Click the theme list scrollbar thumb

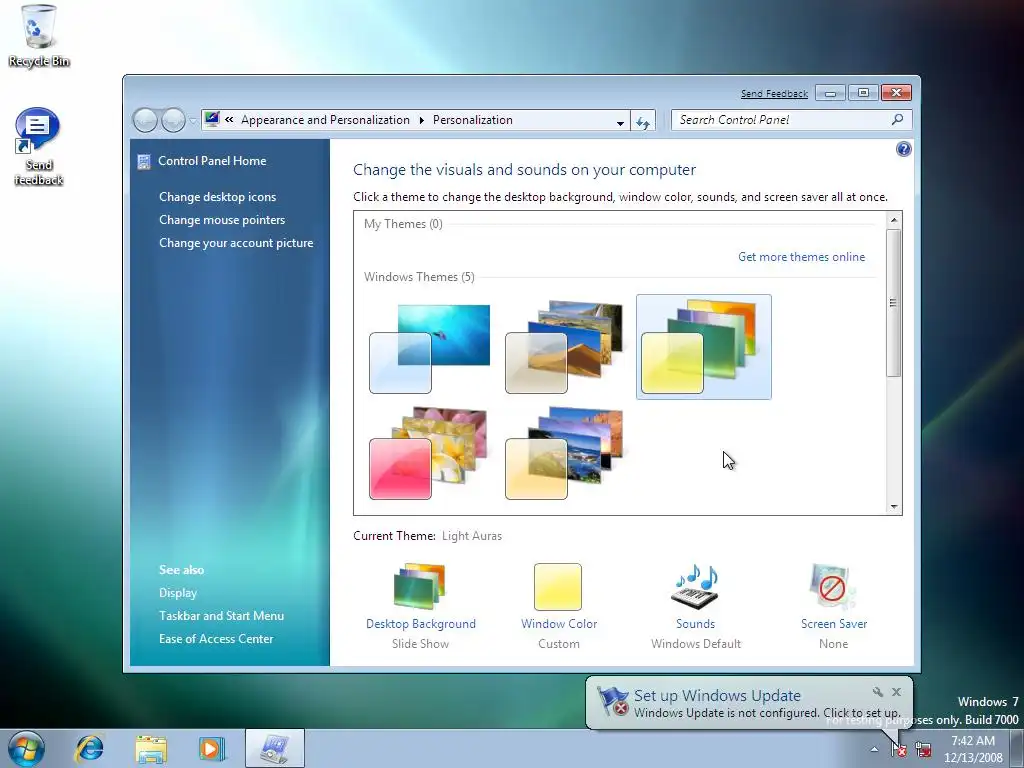click(x=894, y=302)
